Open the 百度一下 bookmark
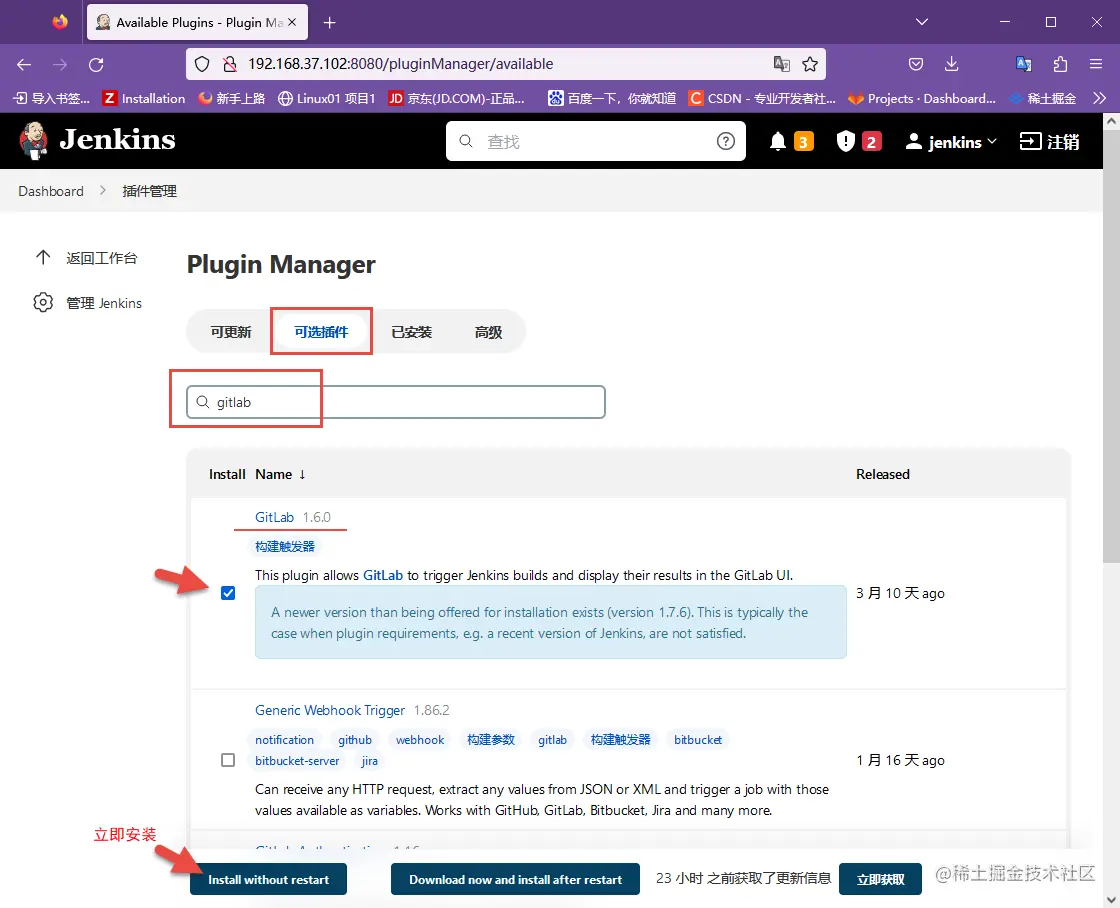 (x=611, y=99)
